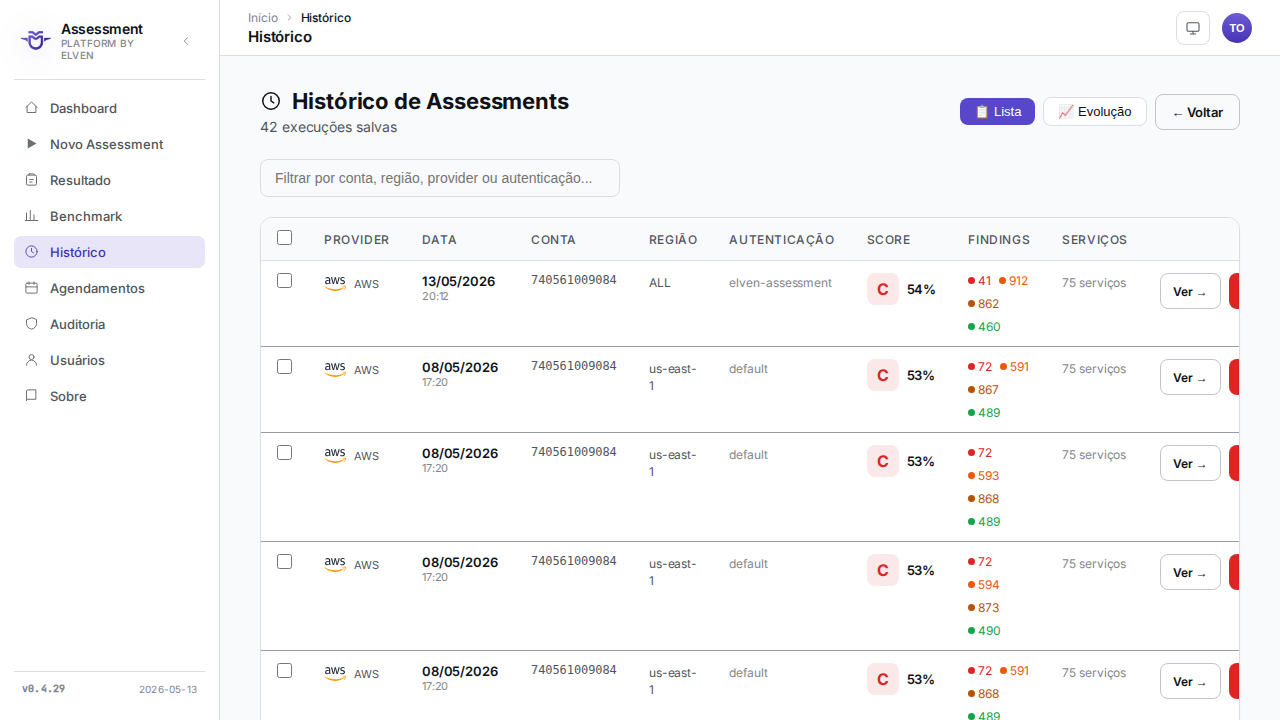Click the Serviços column header
Viewport: 1280px width, 720px height.
[1094, 240]
